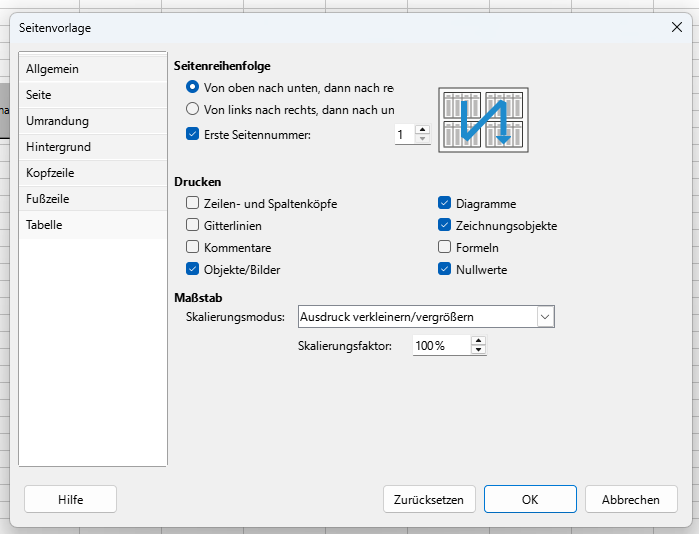Select 'Von oben nach unten' page order
699x534 pixels.
pyautogui.click(x=193, y=88)
